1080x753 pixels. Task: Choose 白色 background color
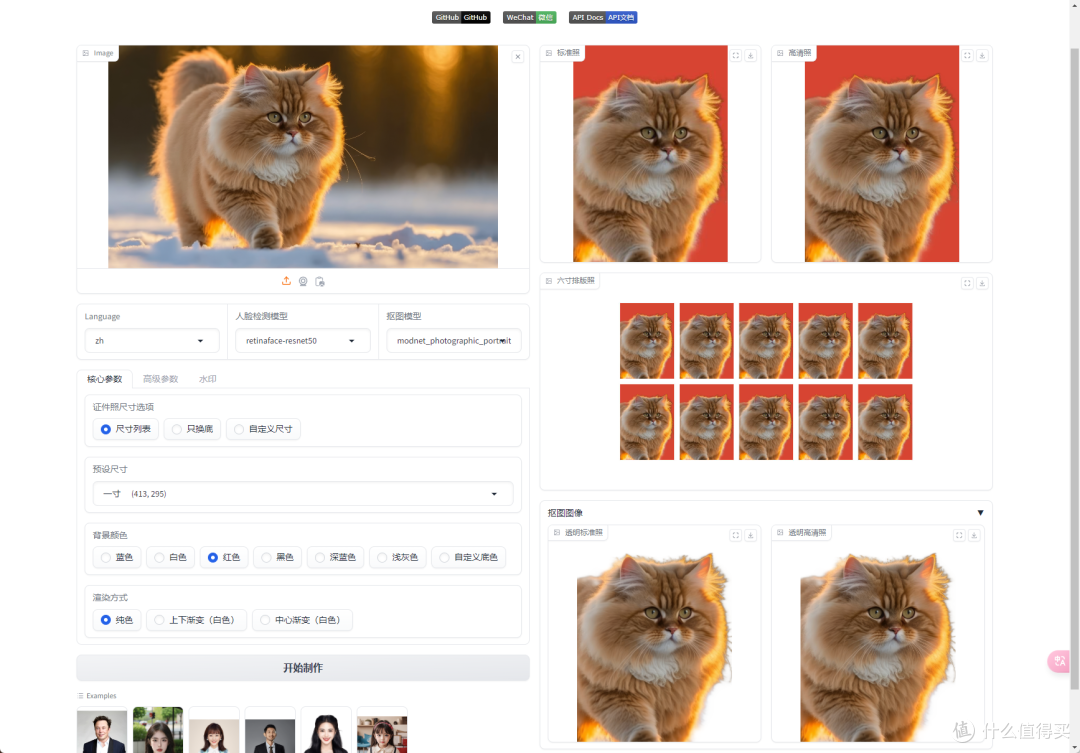tap(170, 557)
